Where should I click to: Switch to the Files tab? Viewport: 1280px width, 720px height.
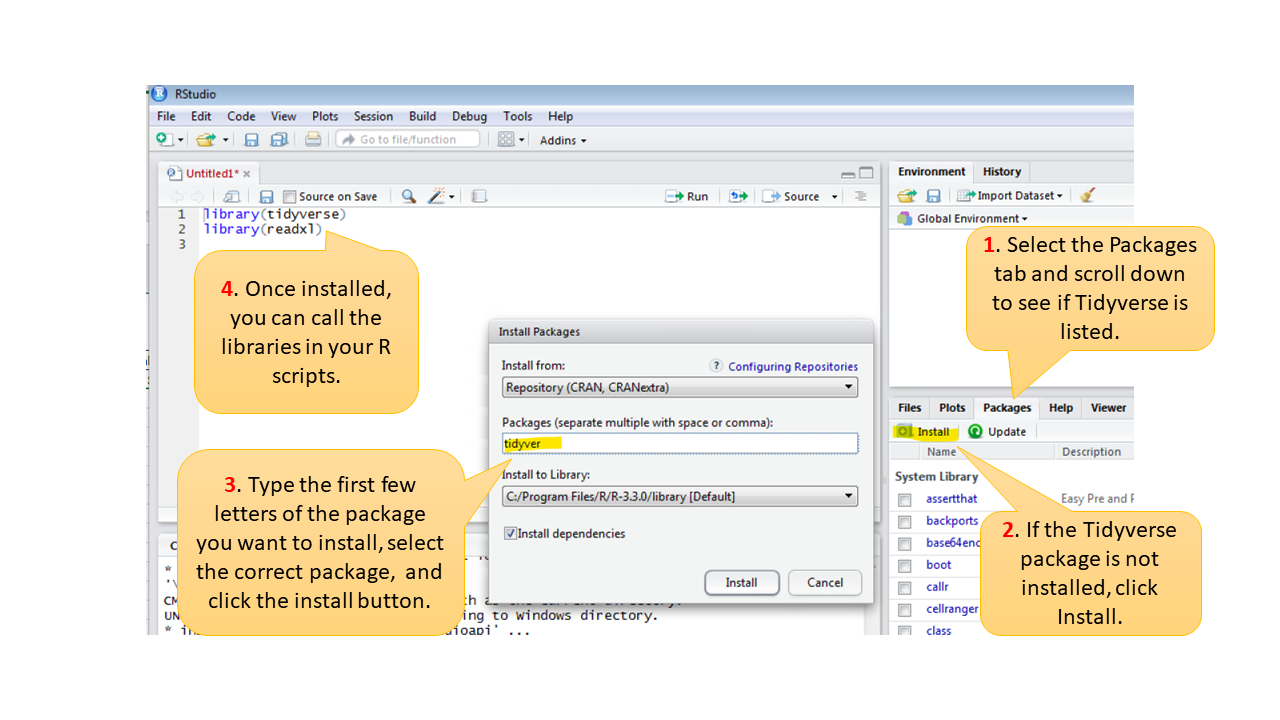coord(910,408)
